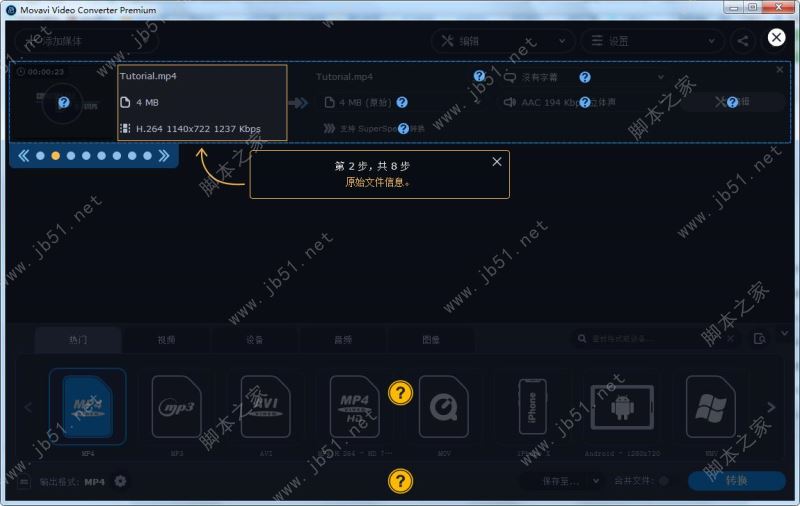
Task: Click the output format icon in the bottom-left corner
Action: (x=24, y=481)
